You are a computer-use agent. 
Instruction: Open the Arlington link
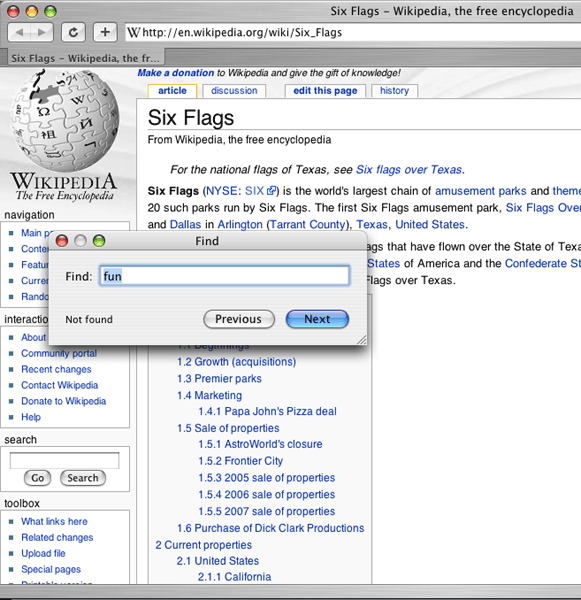(240, 225)
